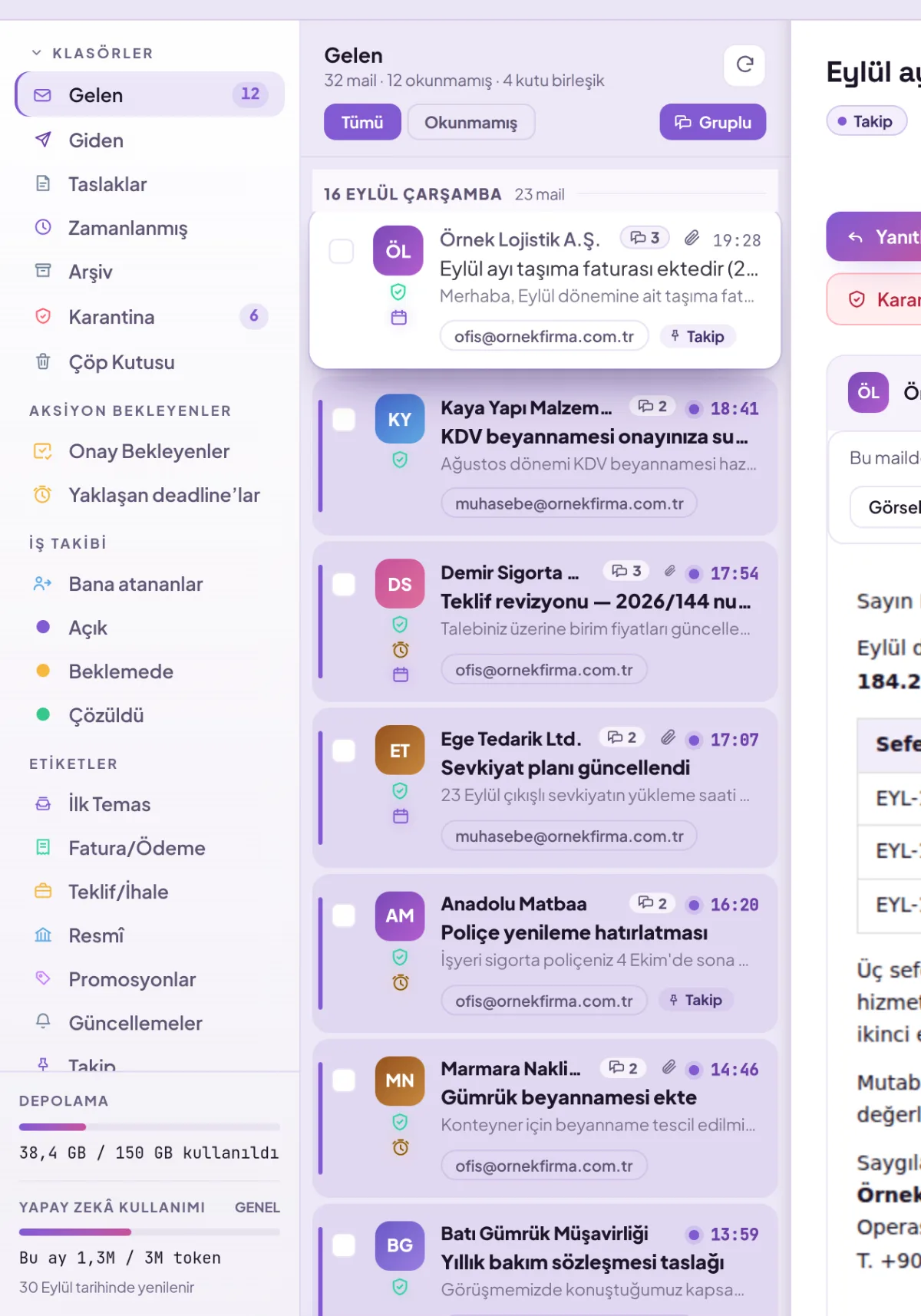Image resolution: width=921 pixels, height=1316 pixels.
Task: Select the Demir Sigorta mail checkbox
Action: (x=344, y=584)
